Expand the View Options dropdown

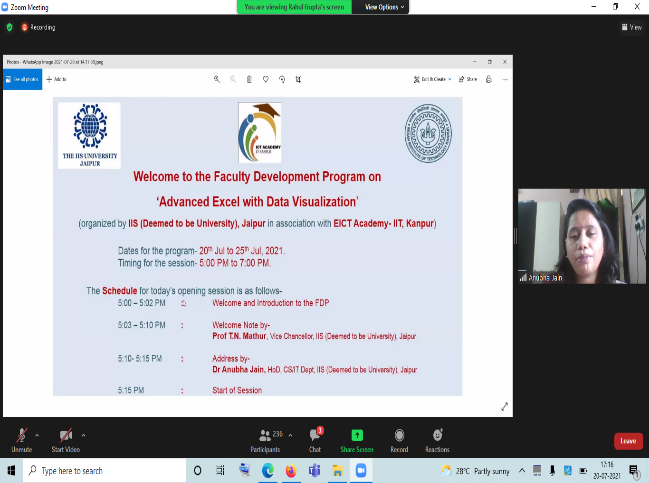coord(385,7)
